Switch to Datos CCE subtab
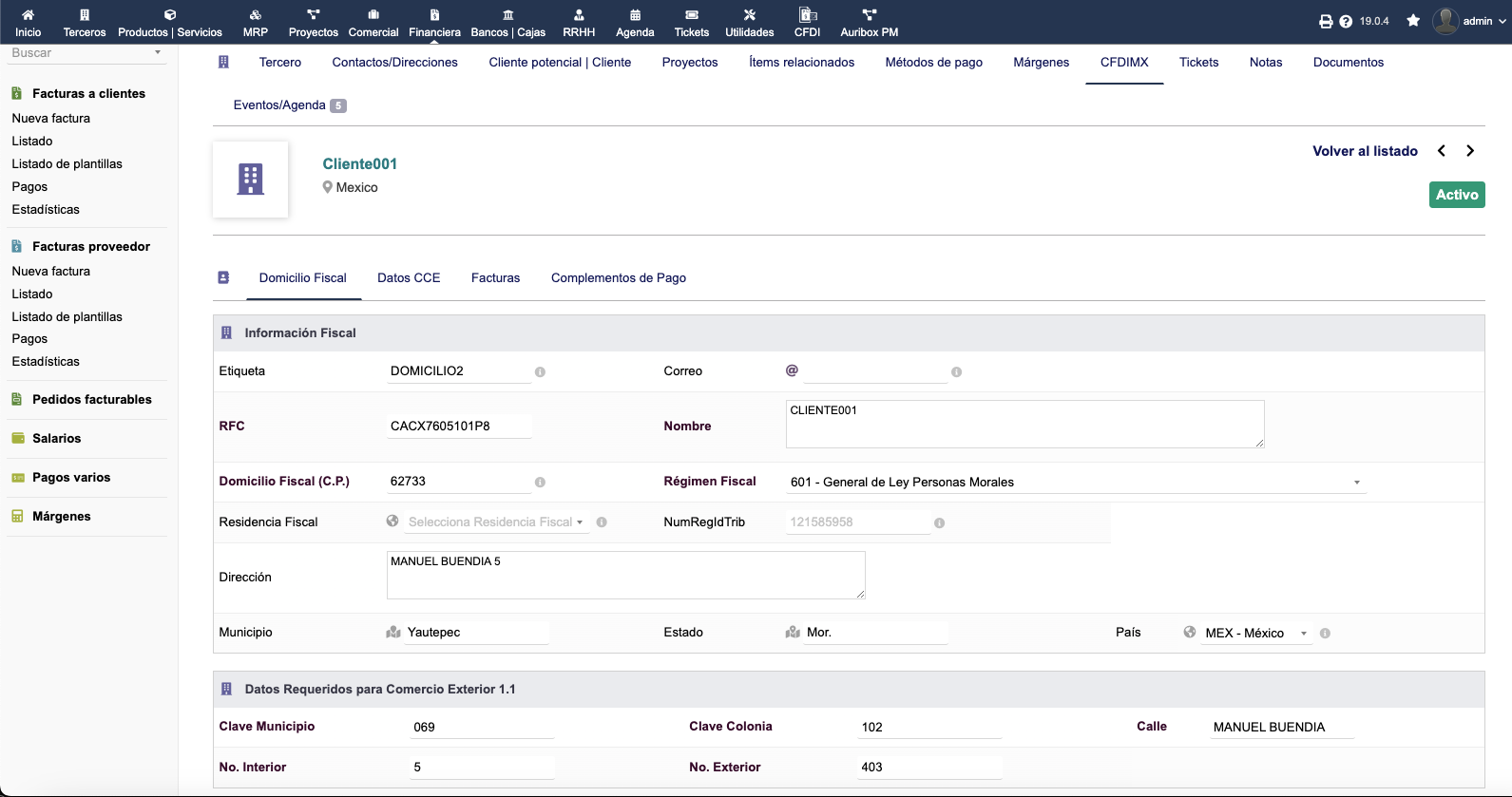The height and width of the screenshot is (797, 1512). (x=409, y=278)
